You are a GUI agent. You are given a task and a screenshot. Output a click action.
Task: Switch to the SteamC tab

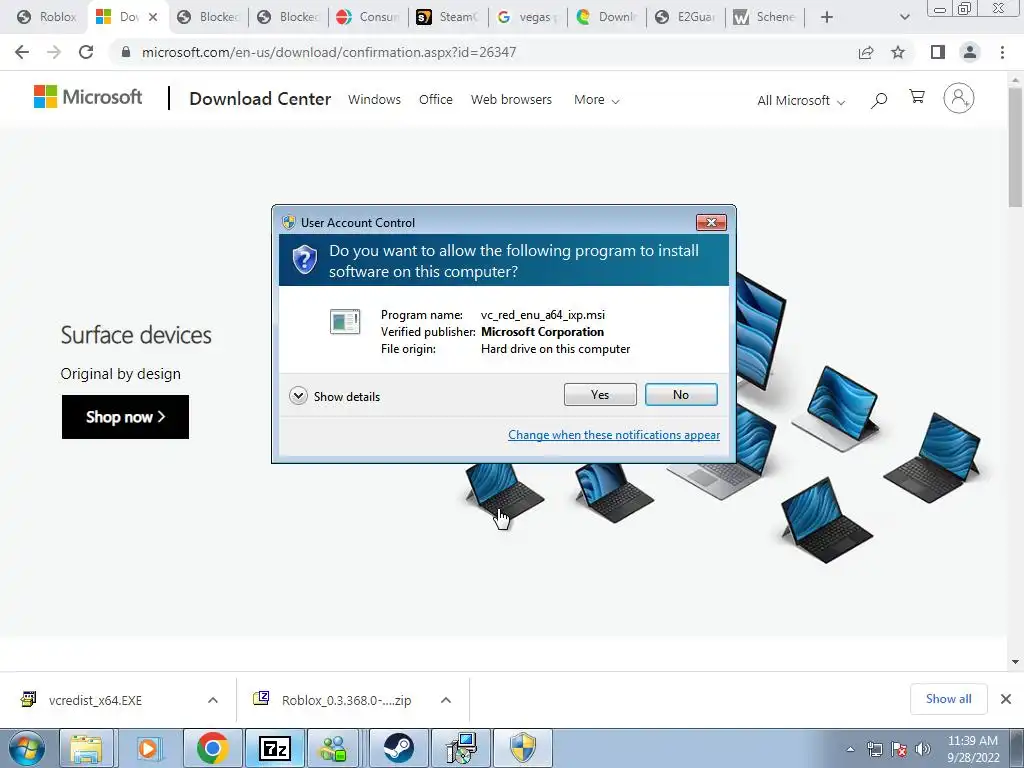[x=447, y=17]
